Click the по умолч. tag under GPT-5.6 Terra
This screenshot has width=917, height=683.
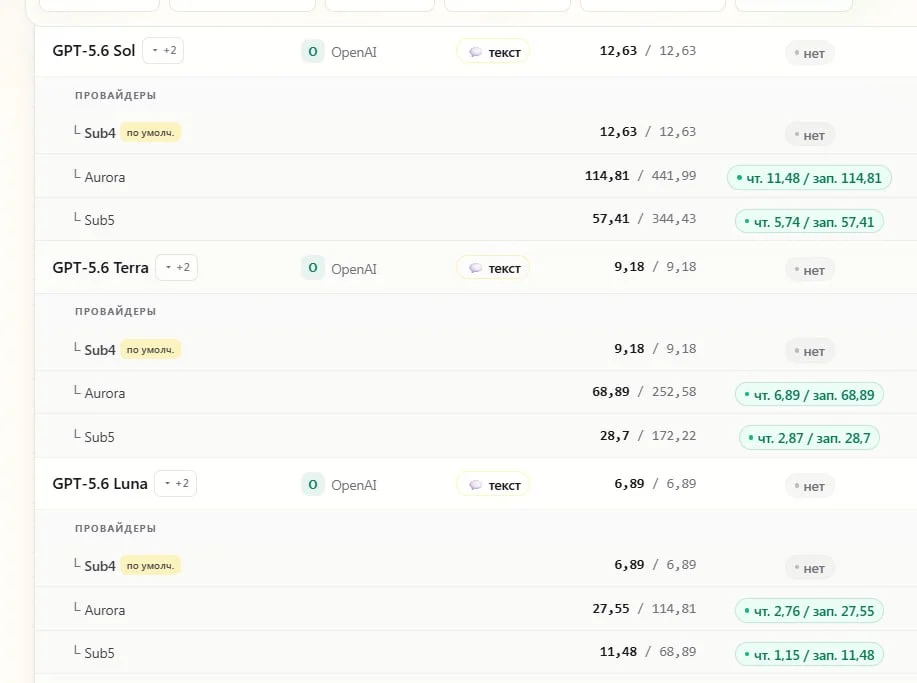point(150,350)
